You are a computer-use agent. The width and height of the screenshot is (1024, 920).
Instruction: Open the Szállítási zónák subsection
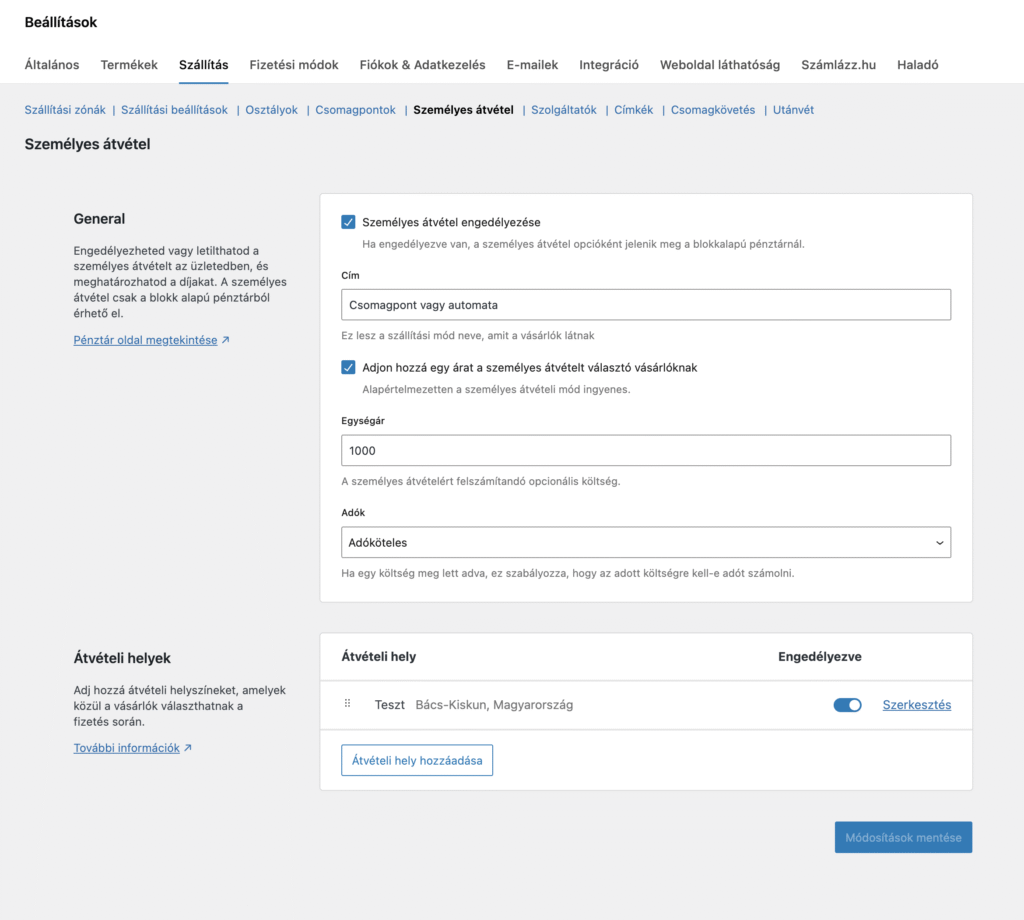point(65,110)
